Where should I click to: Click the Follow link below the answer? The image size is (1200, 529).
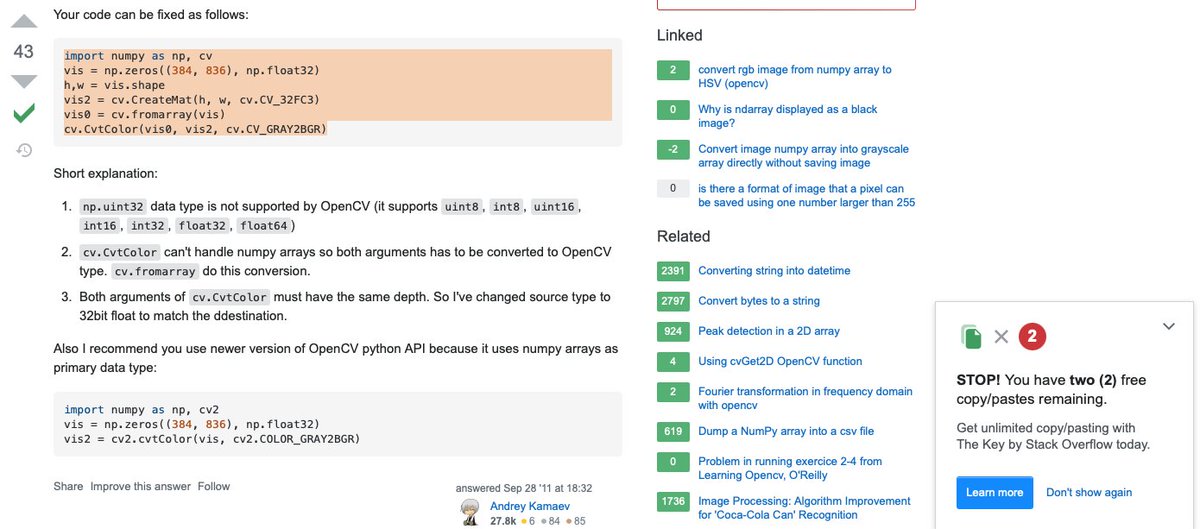click(213, 486)
